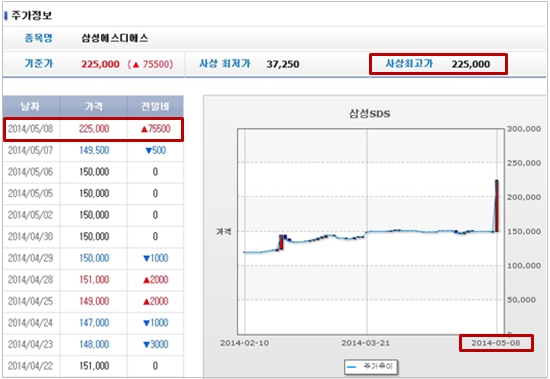
Task: Click the 2014-03-21 x-axis label
Action: point(365,343)
